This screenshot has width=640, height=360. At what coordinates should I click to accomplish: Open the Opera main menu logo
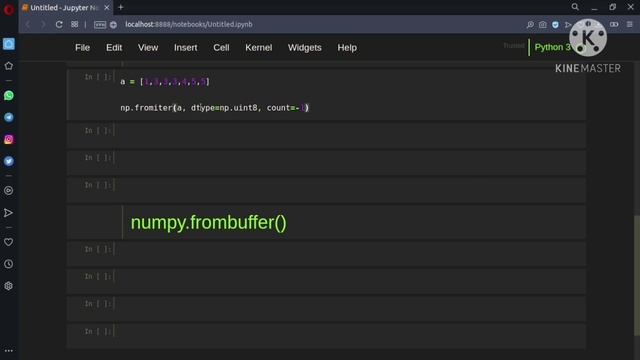(9, 9)
